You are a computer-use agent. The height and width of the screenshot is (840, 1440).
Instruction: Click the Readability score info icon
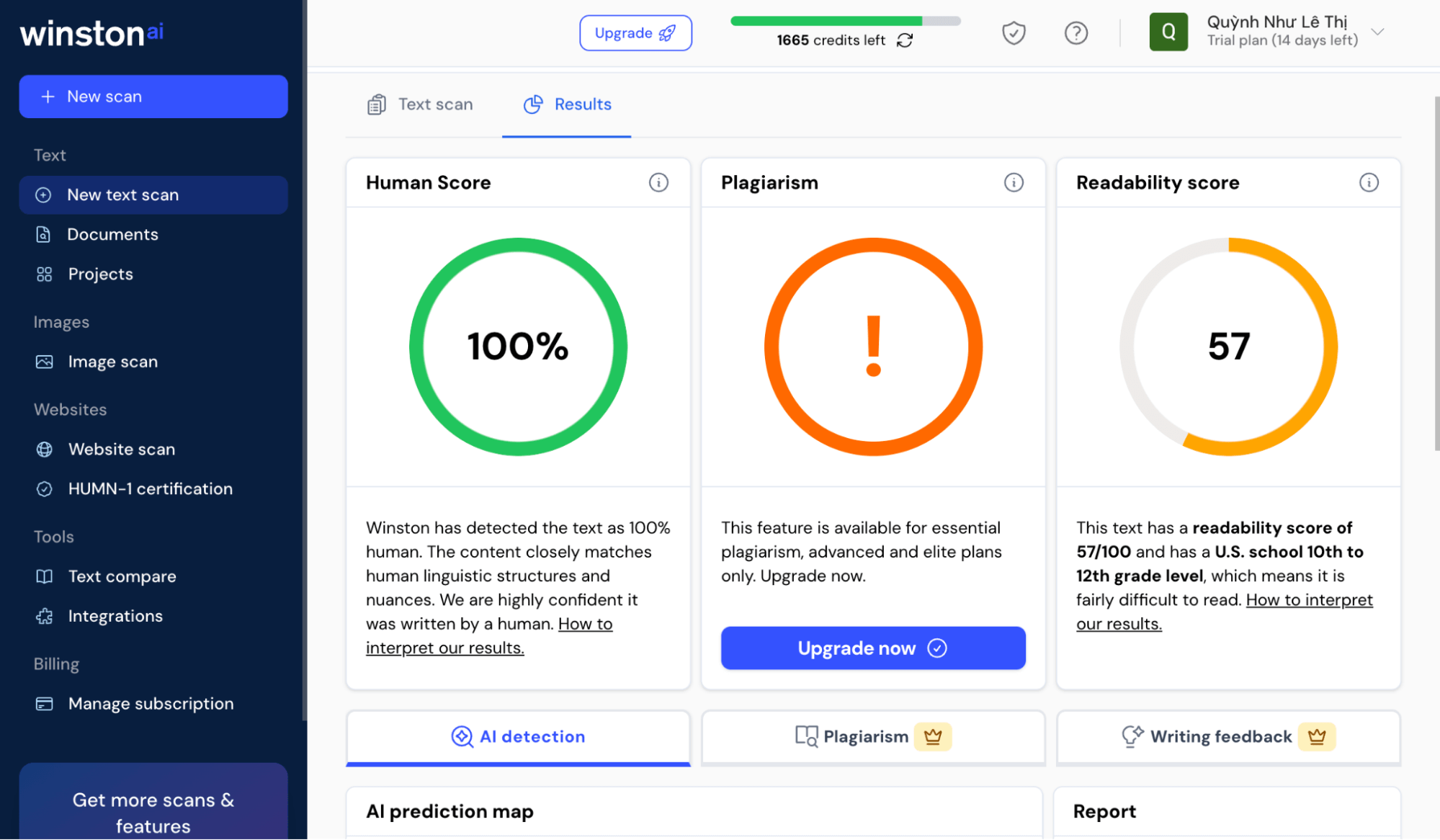click(1369, 182)
